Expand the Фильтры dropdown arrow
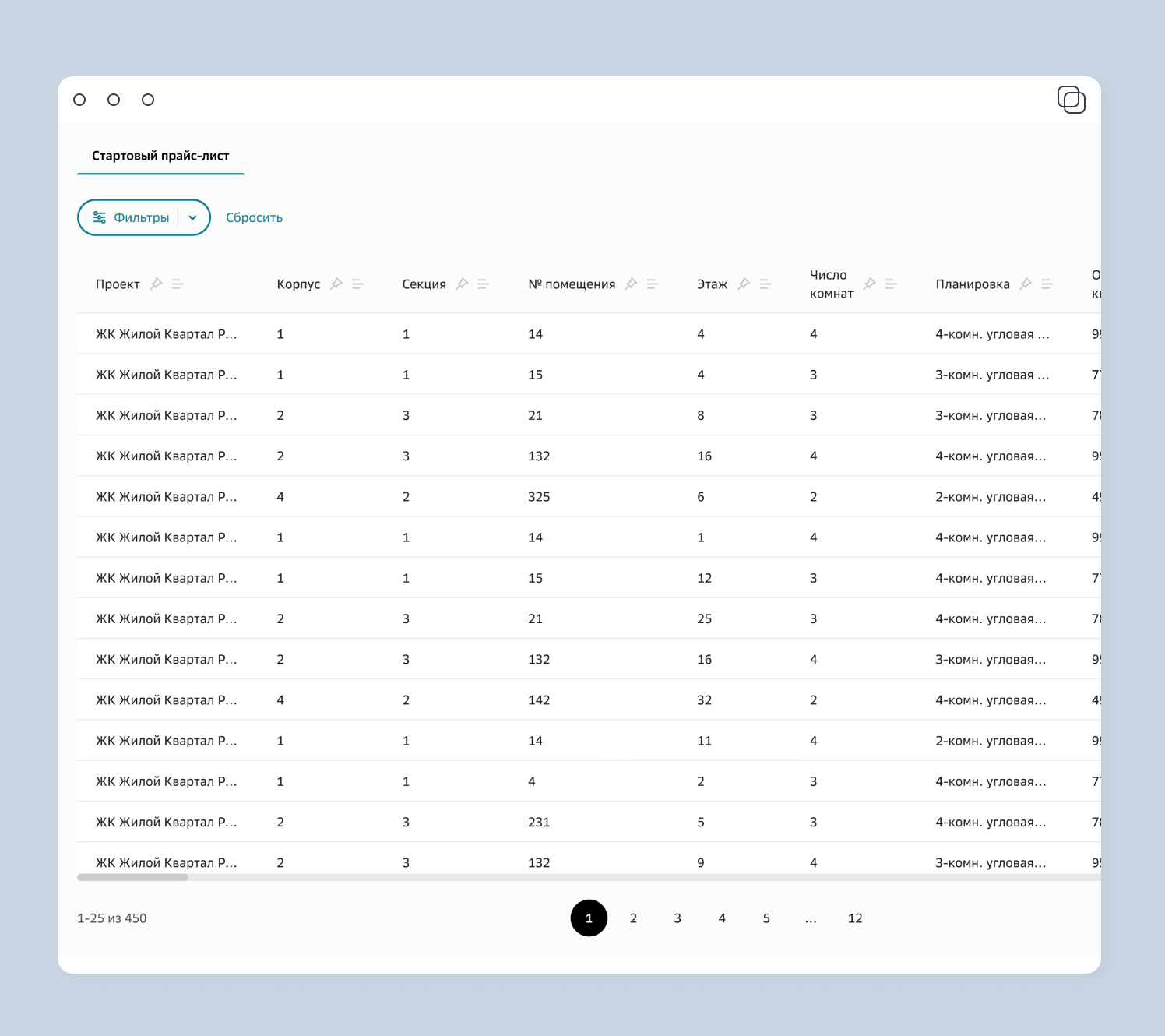The height and width of the screenshot is (1036, 1165). (193, 217)
